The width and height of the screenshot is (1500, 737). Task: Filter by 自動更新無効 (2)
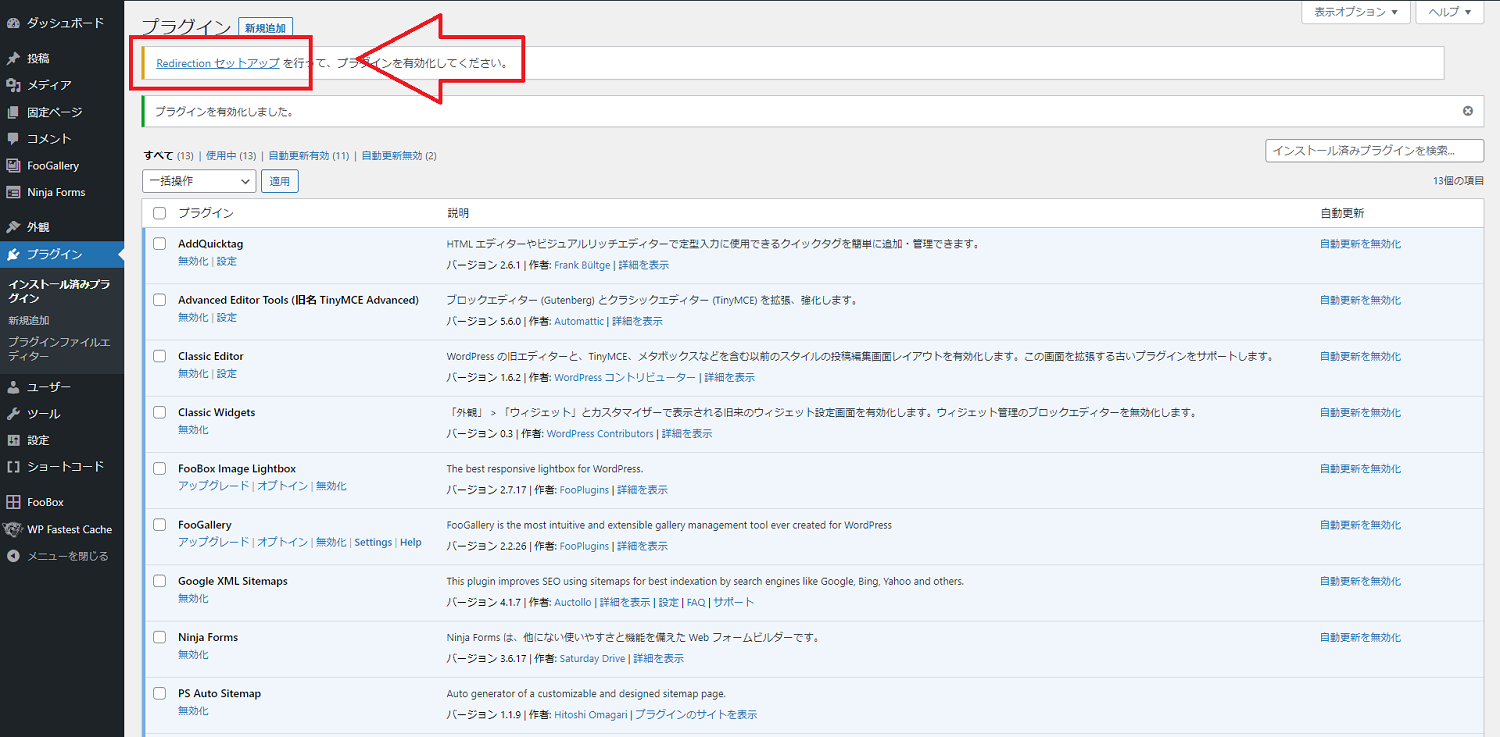pos(399,156)
